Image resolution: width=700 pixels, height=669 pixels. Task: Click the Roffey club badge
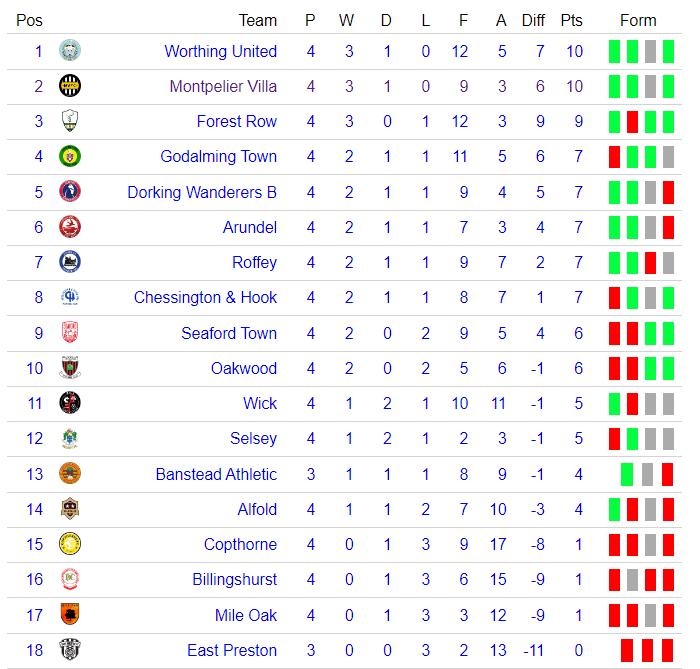tap(70, 262)
